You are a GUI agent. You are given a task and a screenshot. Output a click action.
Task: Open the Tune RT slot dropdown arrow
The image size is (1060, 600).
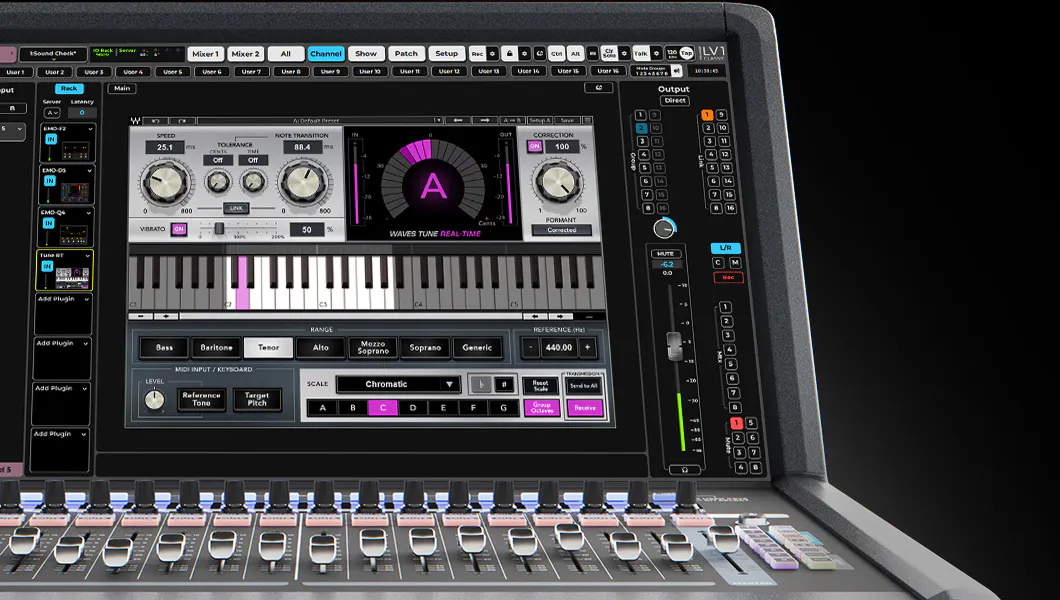[87, 256]
